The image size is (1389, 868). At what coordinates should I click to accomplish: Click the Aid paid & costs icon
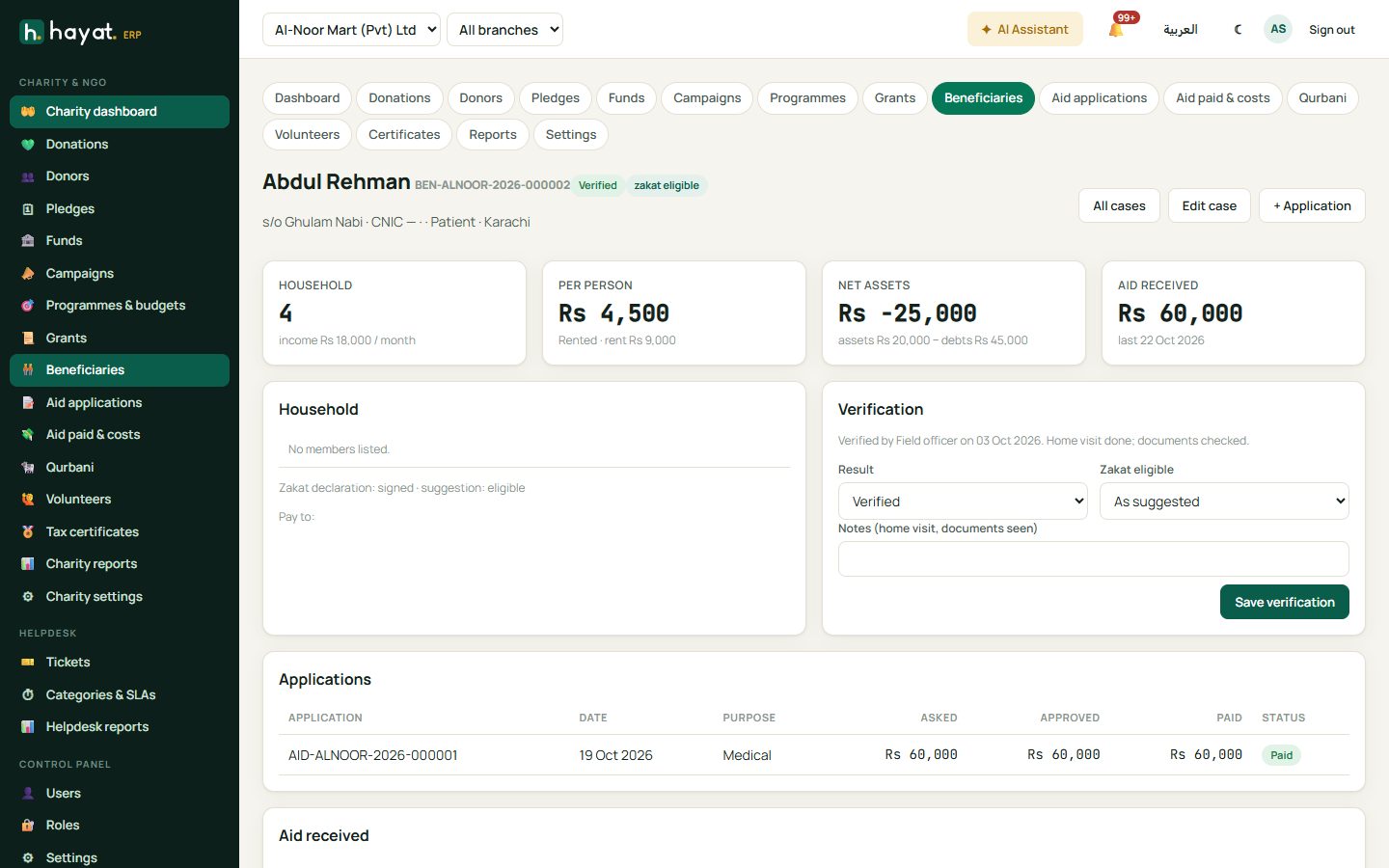(x=28, y=435)
